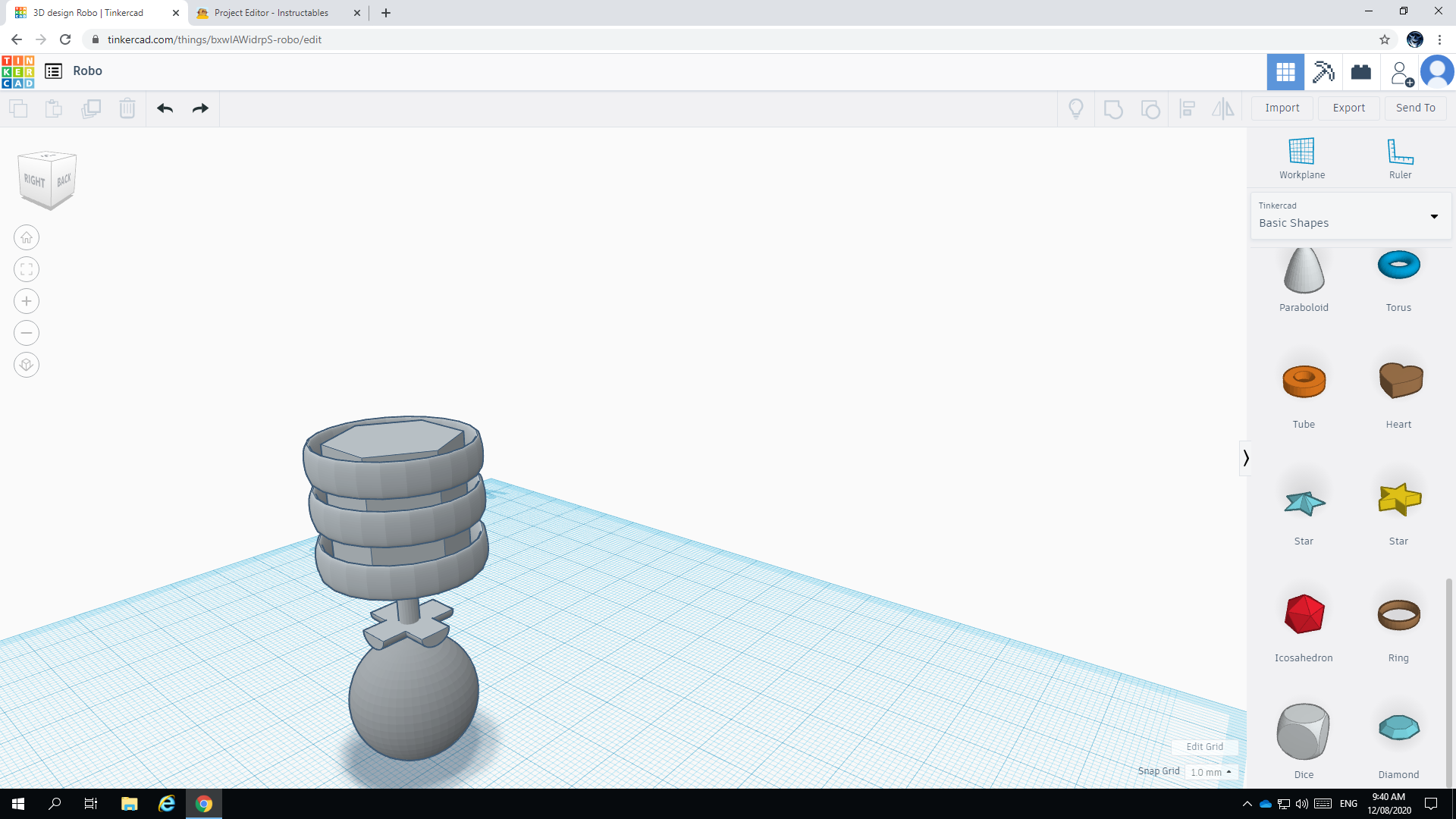Click the Edit Grid button

(1204, 747)
